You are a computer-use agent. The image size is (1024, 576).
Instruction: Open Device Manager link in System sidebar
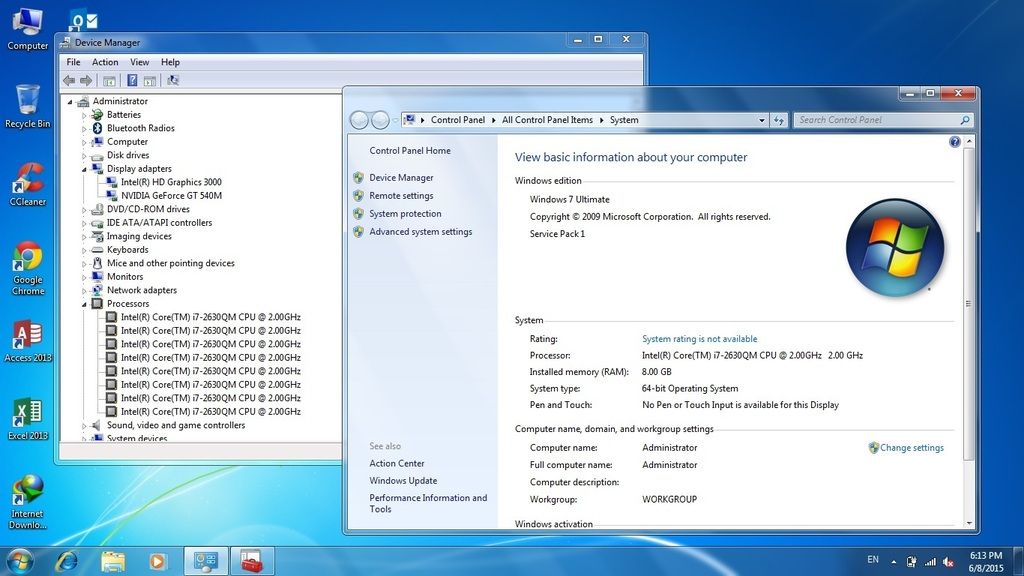coord(401,178)
